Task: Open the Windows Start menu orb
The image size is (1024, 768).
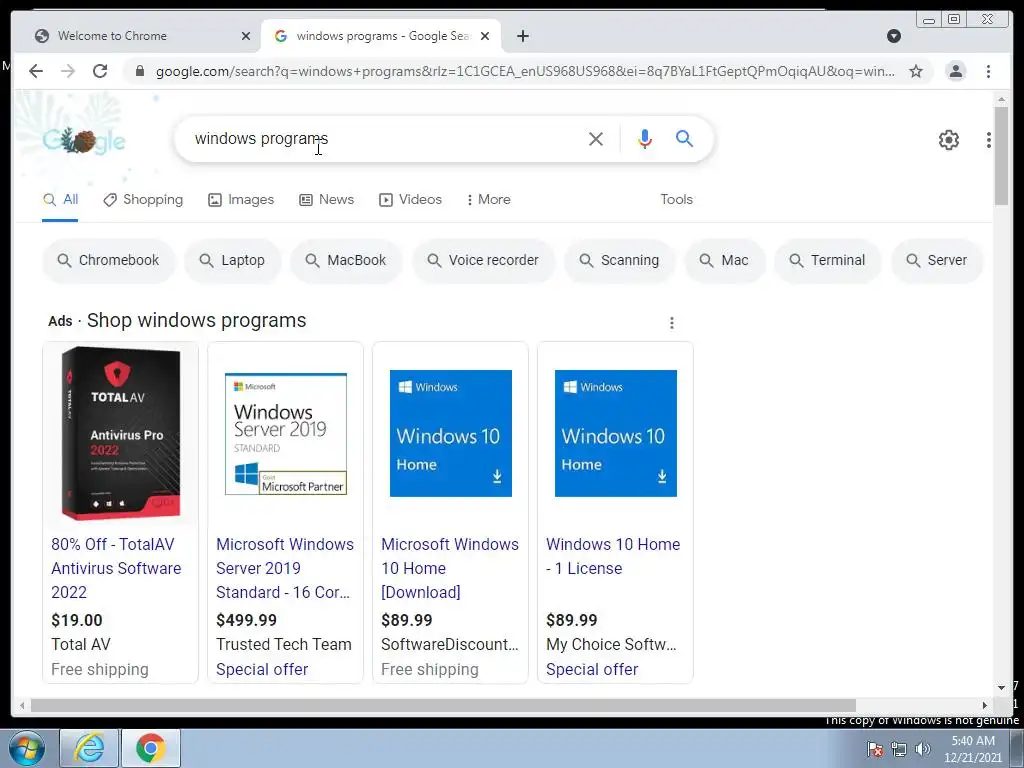Action: click(27, 748)
